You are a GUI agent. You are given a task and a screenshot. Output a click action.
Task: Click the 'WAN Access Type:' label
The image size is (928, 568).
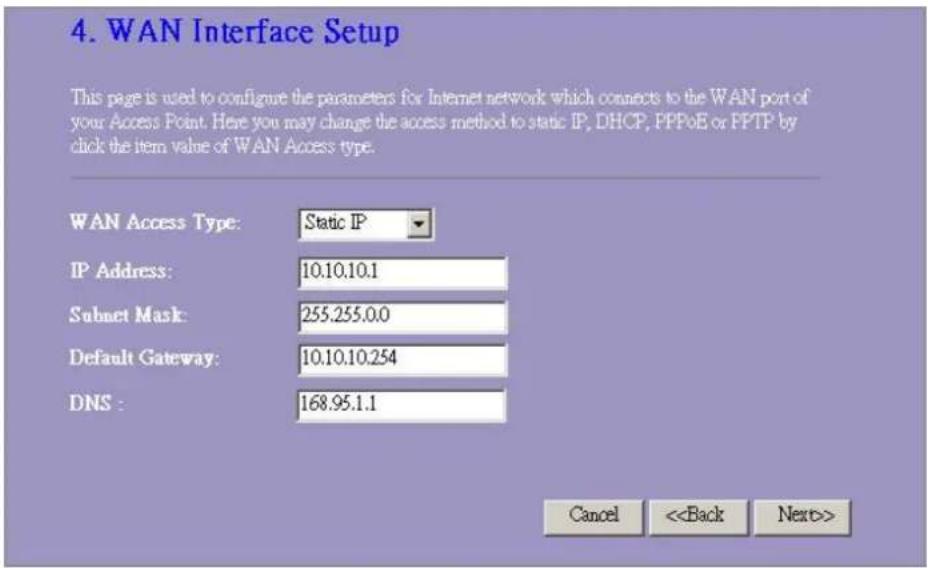click(155, 222)
